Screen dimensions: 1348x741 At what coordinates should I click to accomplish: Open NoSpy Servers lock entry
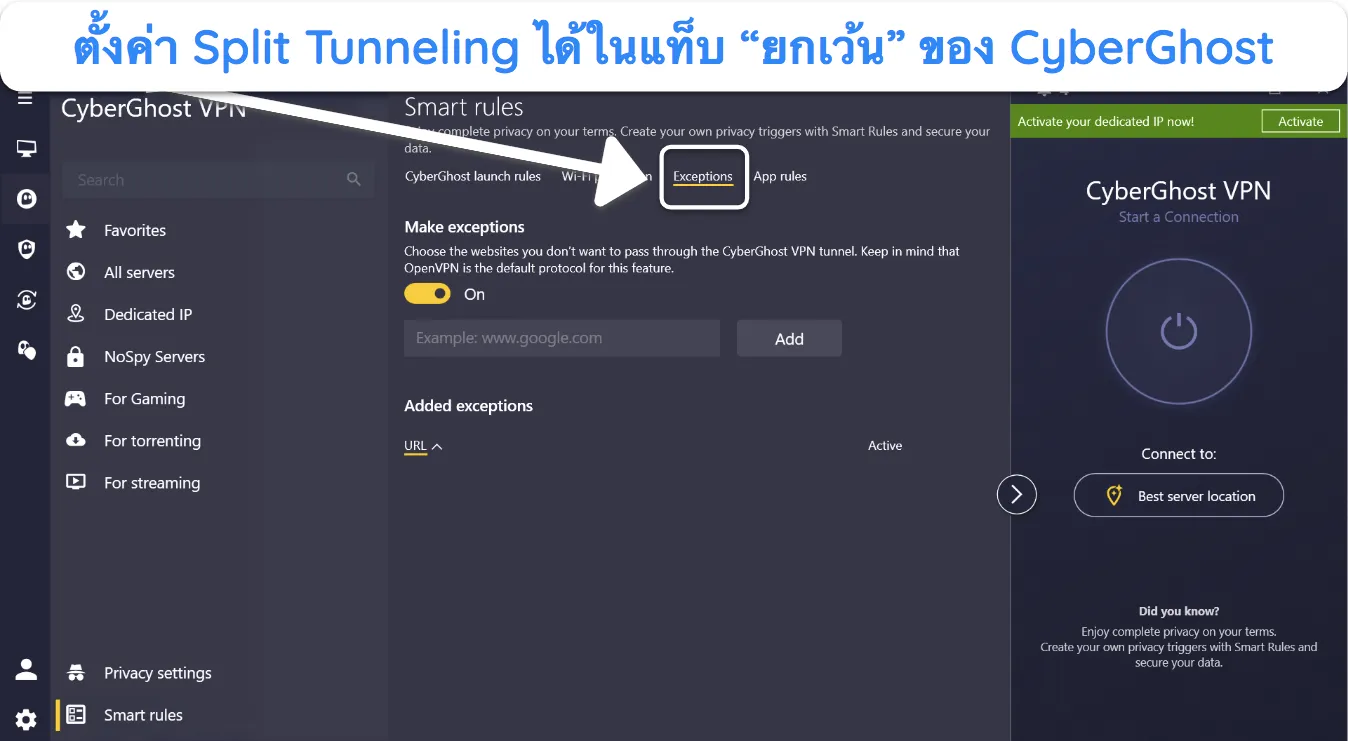76,357
